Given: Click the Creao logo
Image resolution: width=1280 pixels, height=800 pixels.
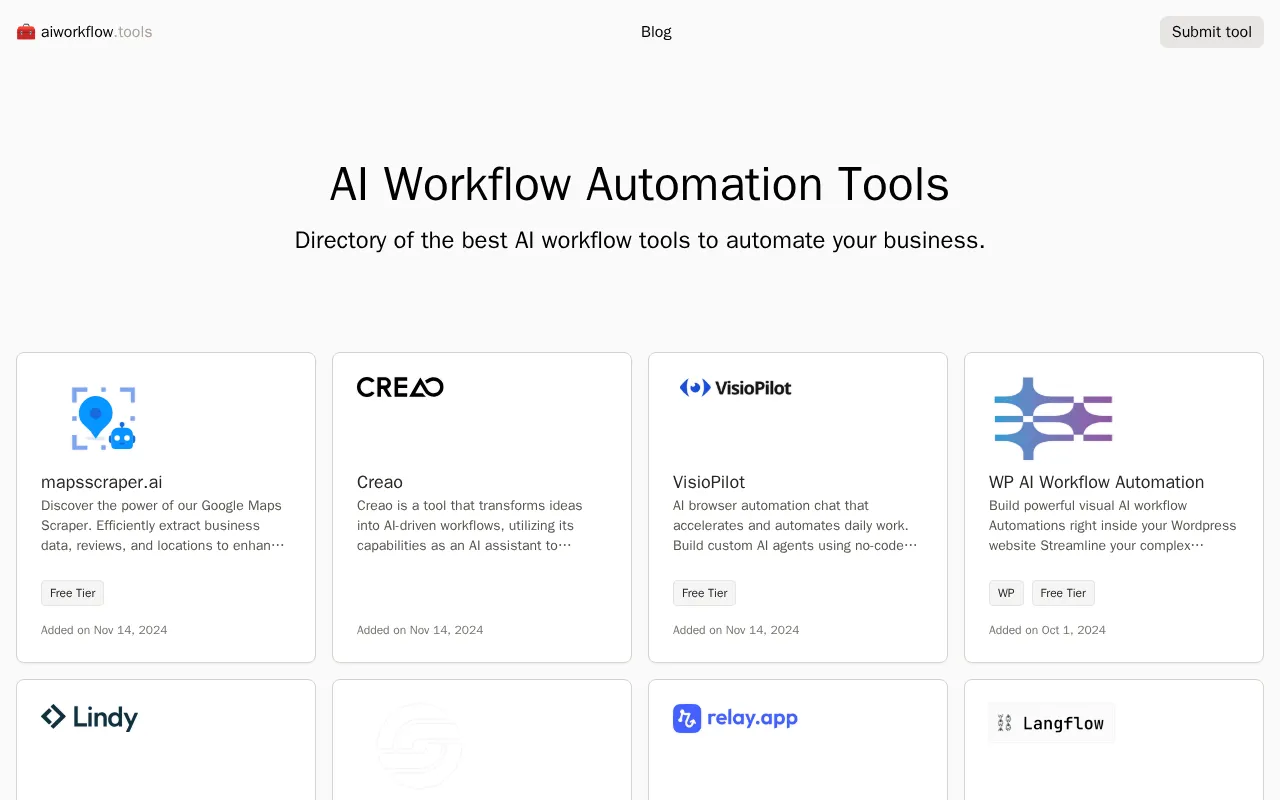Looking at the screenshot, I should pos(400,387).
